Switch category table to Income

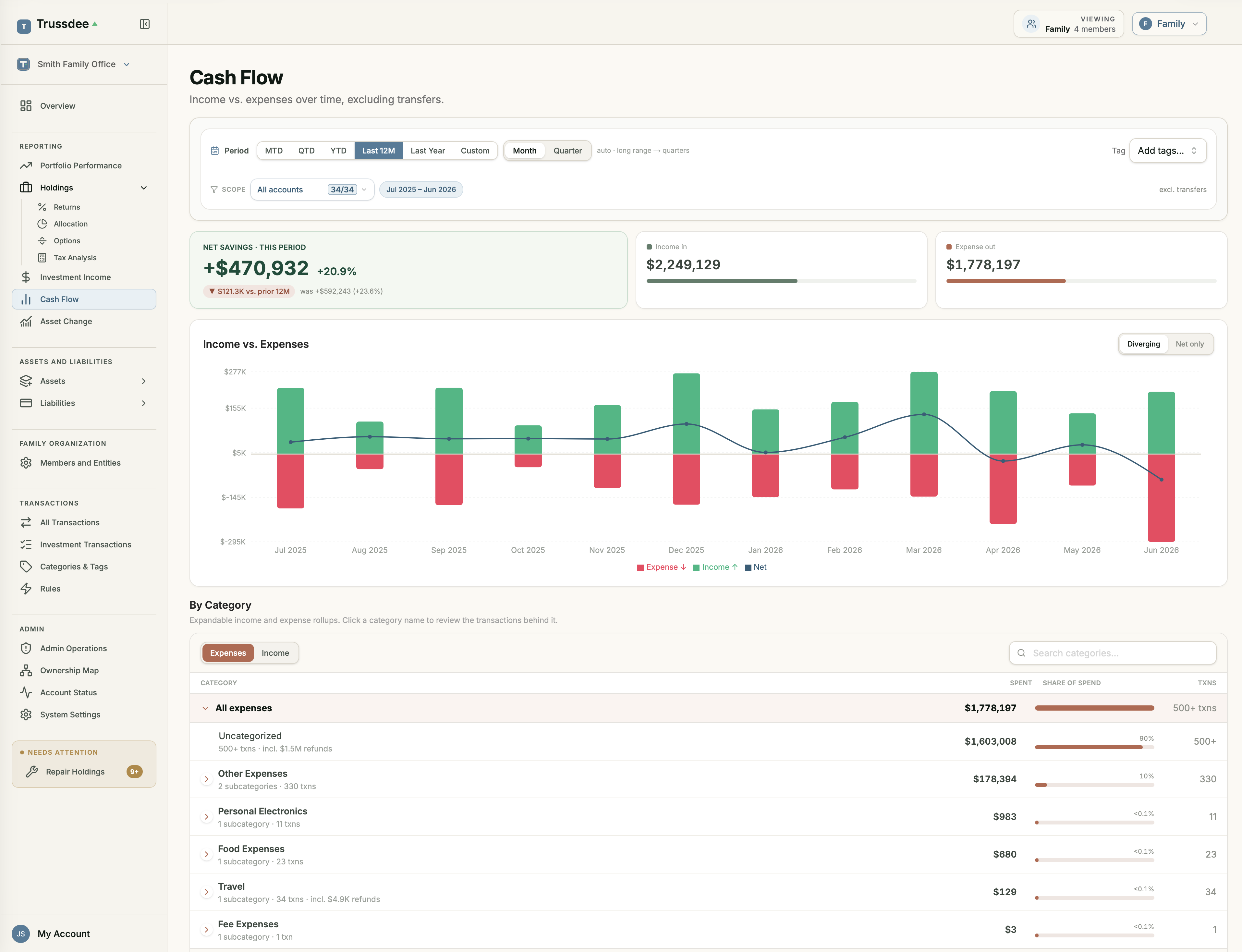click(x=275, y=653)
